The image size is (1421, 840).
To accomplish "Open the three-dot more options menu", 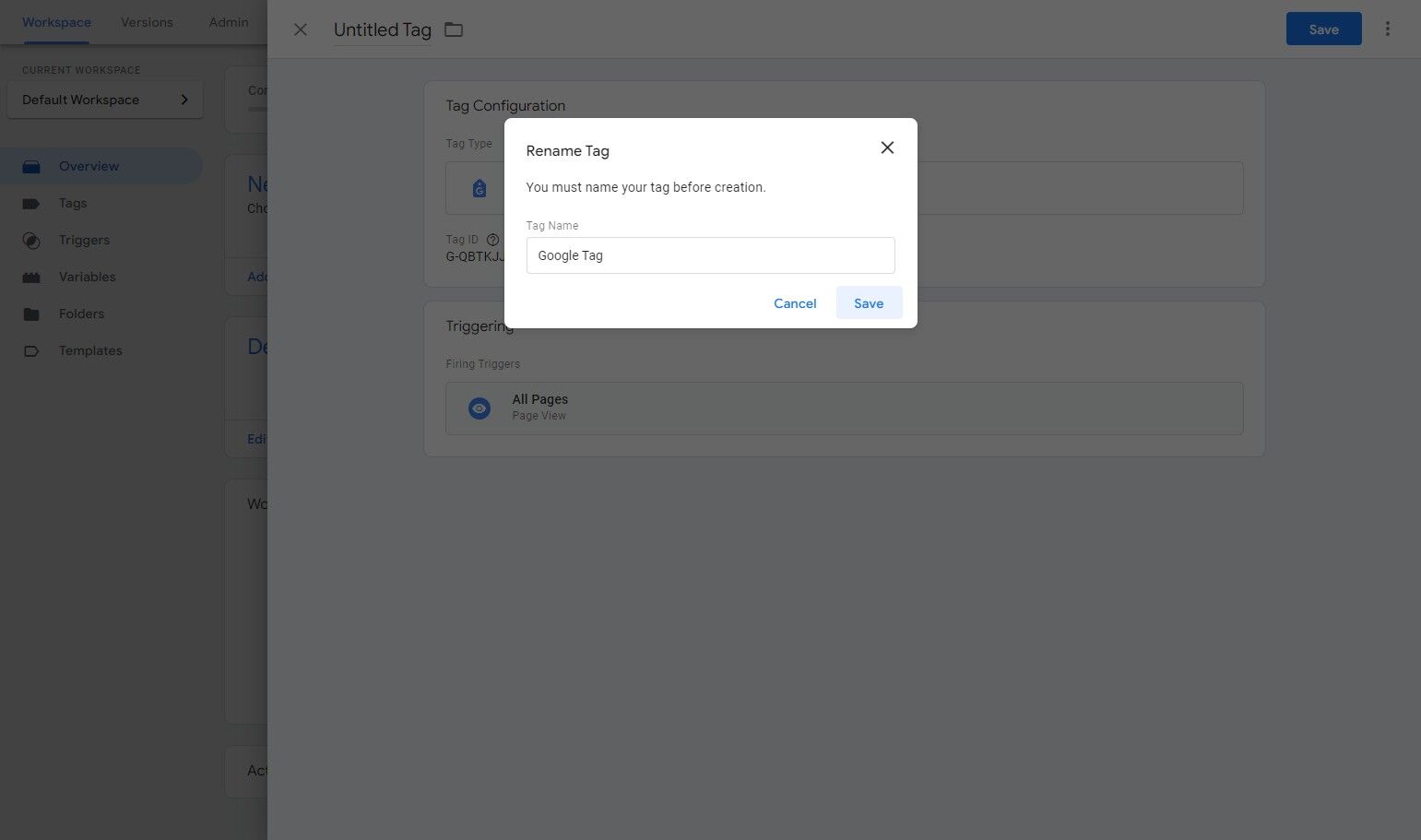I will pos(1387,29).
